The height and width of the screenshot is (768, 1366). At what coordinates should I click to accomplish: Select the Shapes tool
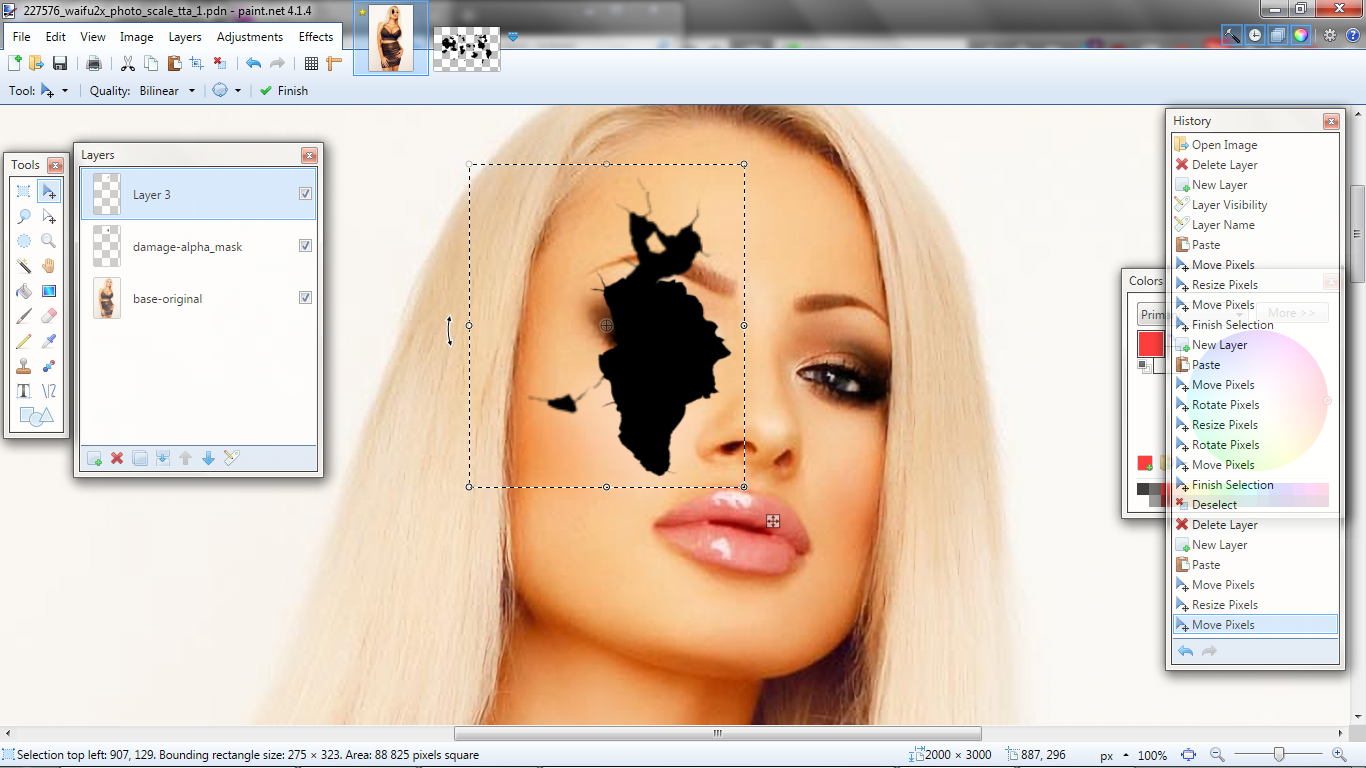click(36, 417)
